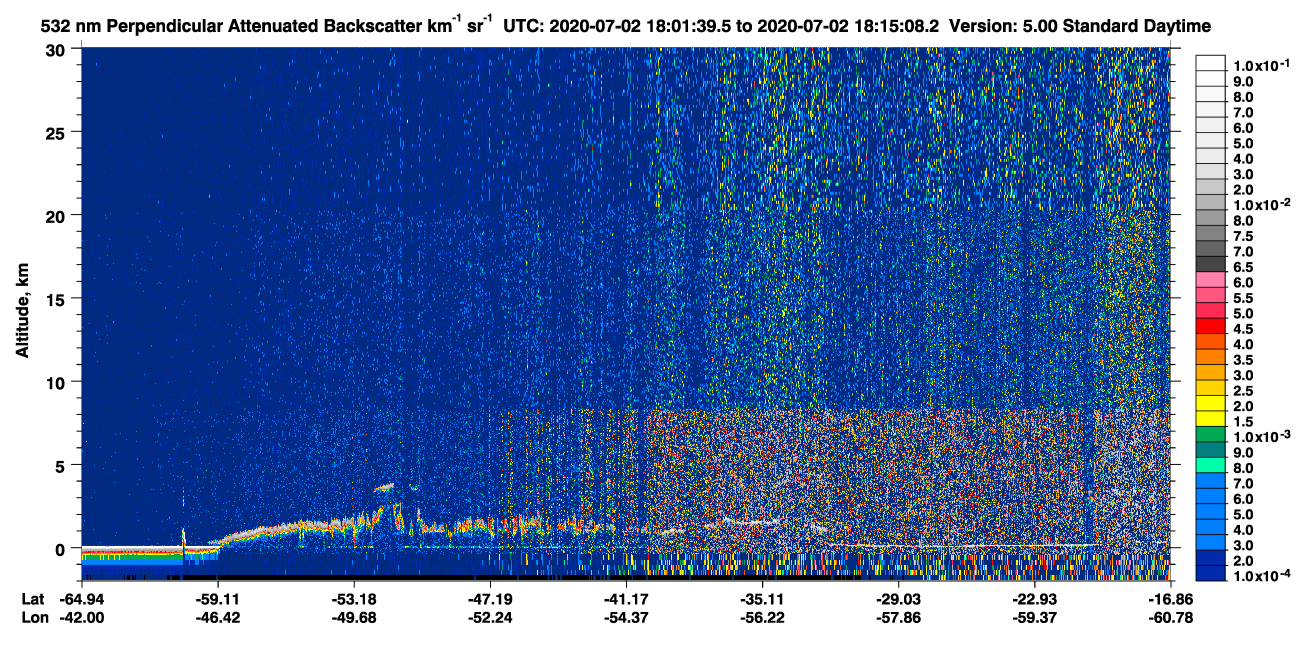Click latitude value -41.17
The height and width of the screenshot is (667, 1300).
626,599
